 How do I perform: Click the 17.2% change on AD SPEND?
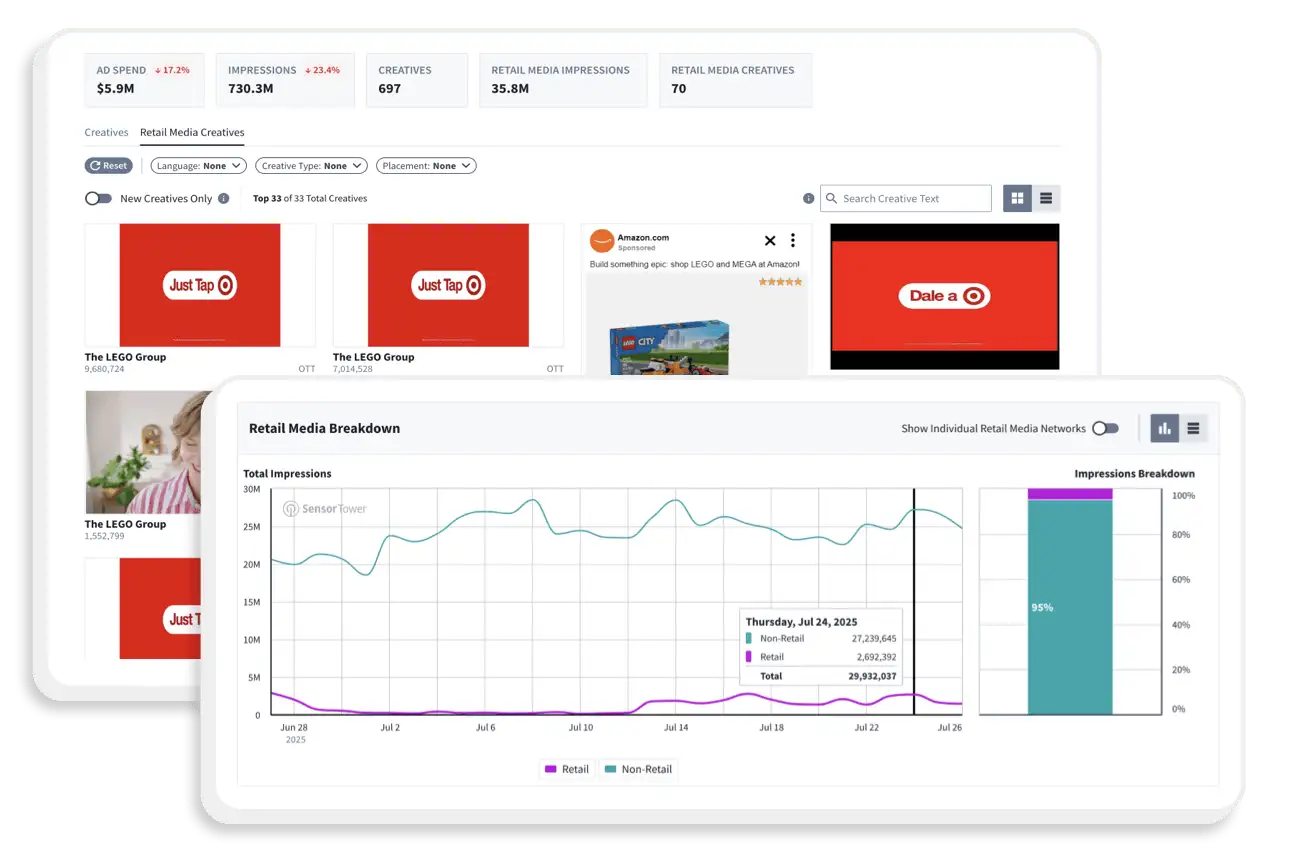click(172, 71)
